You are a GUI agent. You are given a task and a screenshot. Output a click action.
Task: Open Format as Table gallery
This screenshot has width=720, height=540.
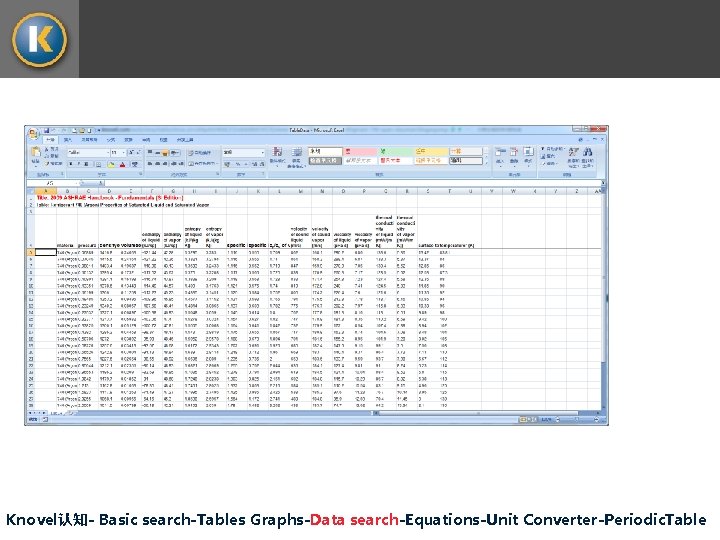297,157
